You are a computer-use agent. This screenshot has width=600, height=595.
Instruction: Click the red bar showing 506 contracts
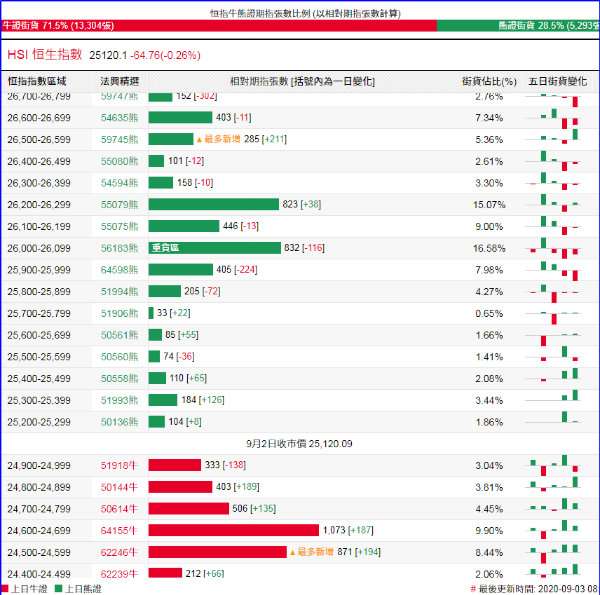189,509
